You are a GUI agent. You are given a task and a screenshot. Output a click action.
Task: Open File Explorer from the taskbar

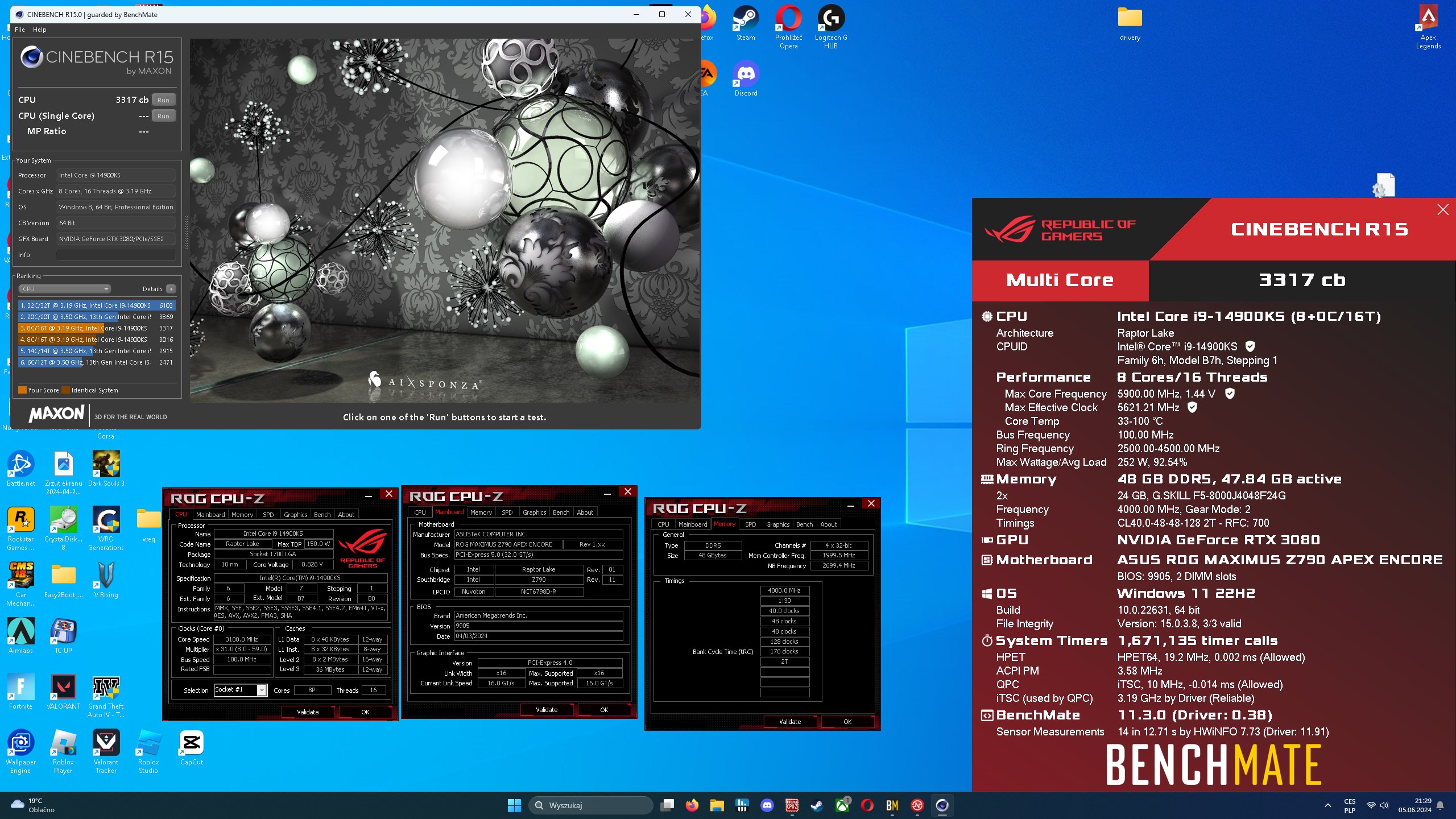tap(717, 805)
